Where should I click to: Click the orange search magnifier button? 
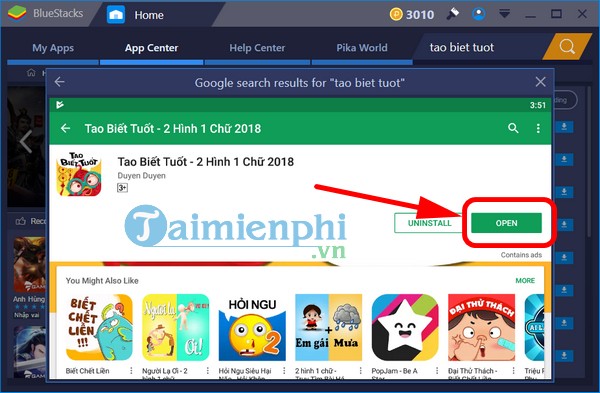click(x=567, y=47)
